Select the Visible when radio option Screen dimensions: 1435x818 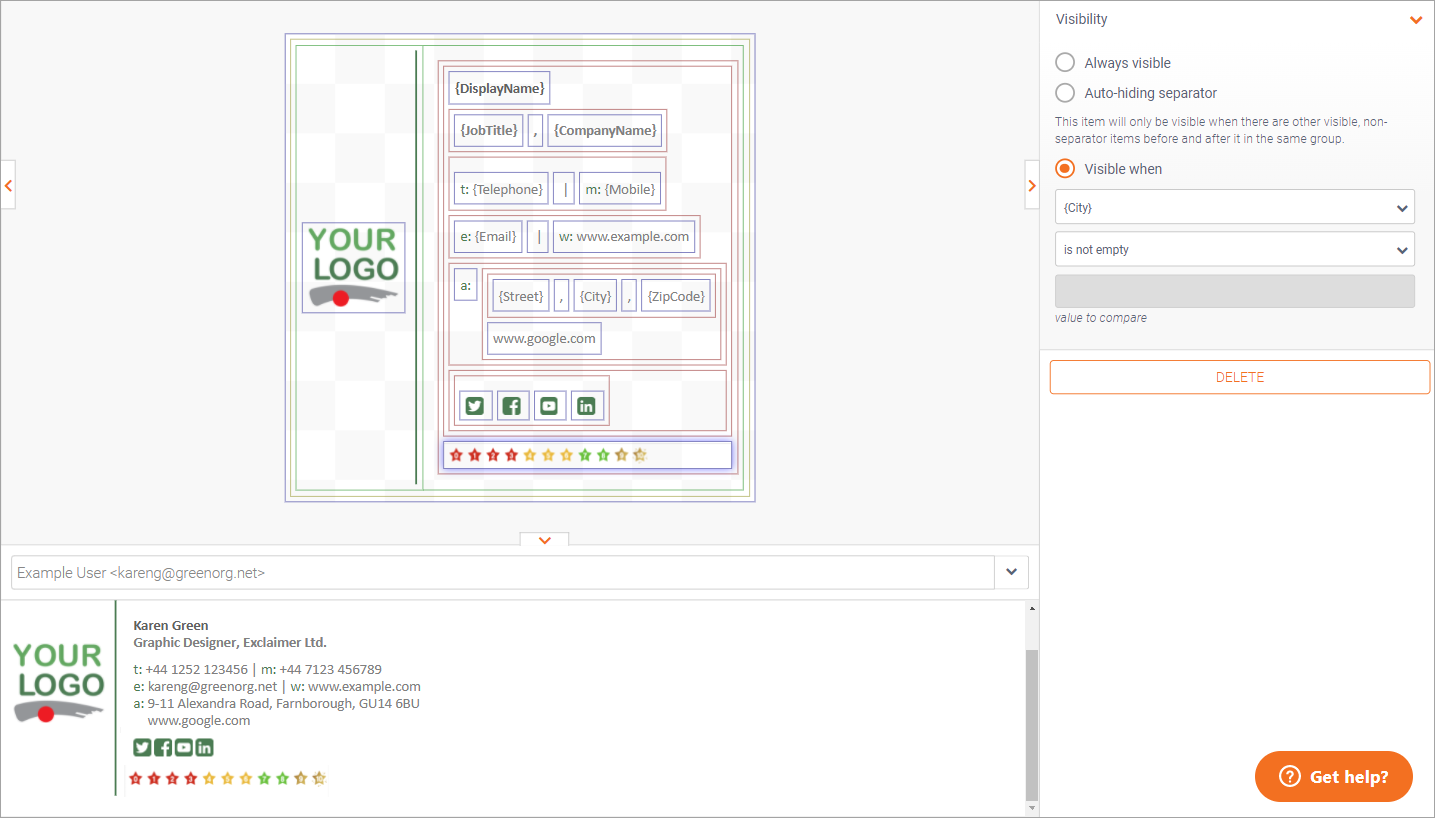pos(1065,169)
